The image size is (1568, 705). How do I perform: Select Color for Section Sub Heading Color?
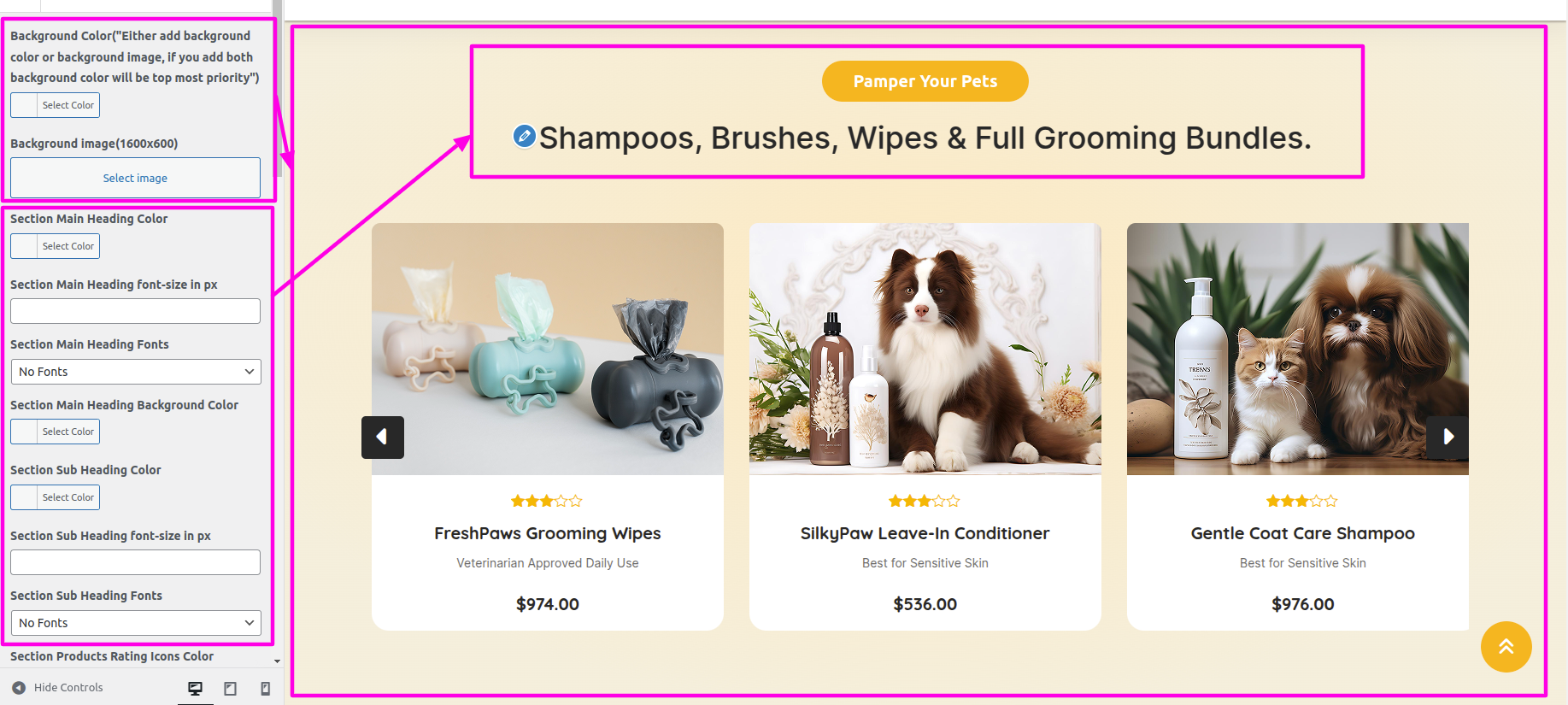point(56,497)
